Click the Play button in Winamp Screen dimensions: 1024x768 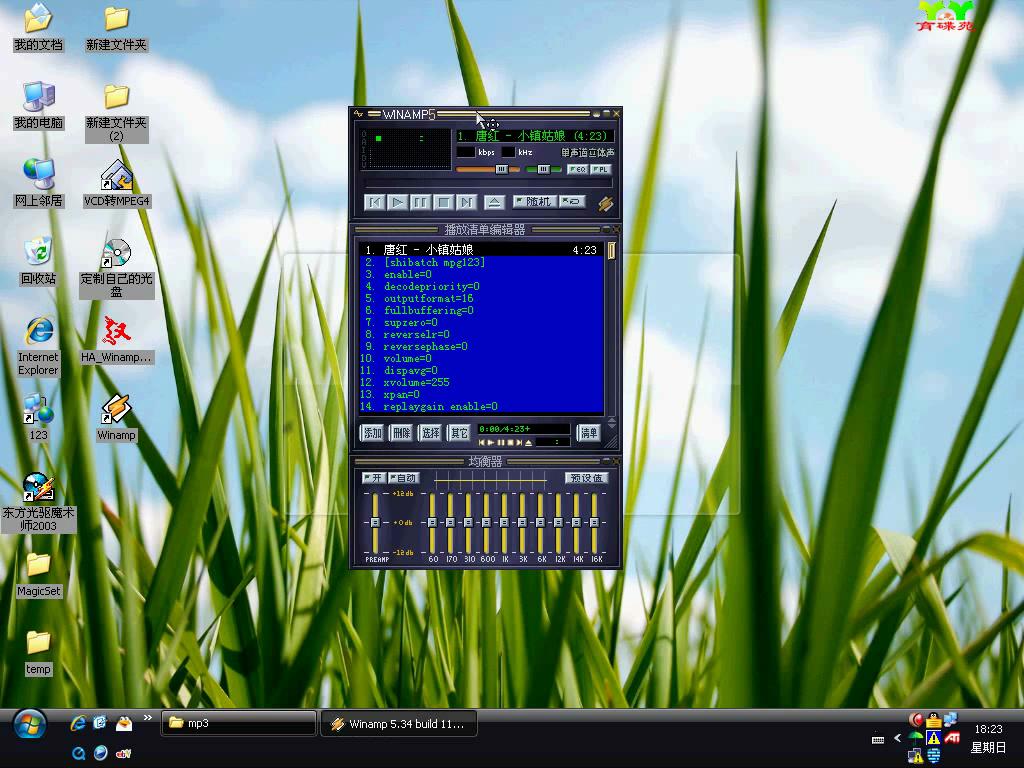click(x=398, y=202)
